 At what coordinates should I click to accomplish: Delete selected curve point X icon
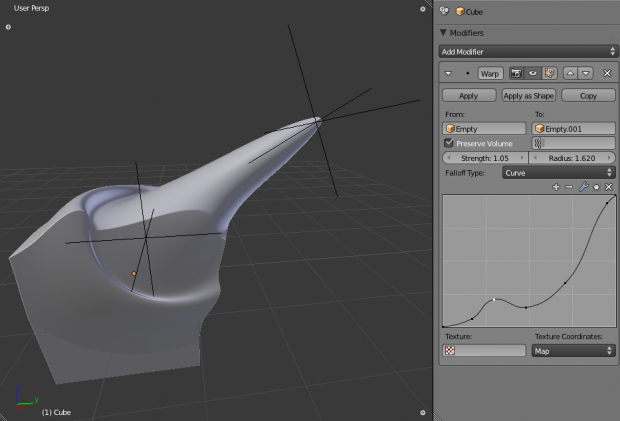[x=609, y=187]
